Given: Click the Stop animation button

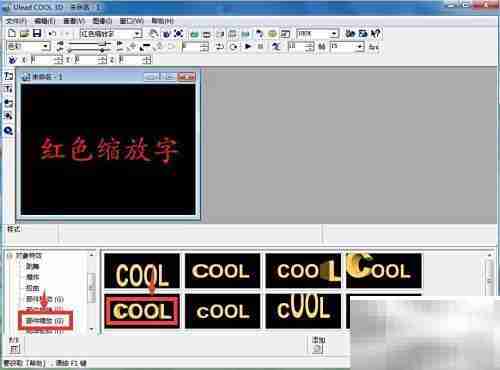Looking at the screenshot, I should 261,46.
